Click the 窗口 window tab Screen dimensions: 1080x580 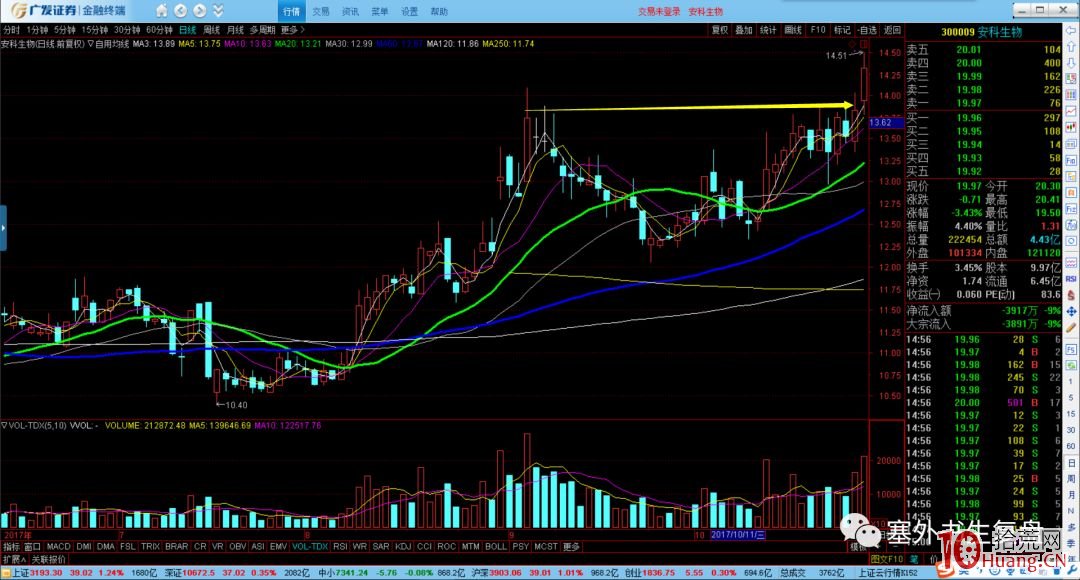32,547
